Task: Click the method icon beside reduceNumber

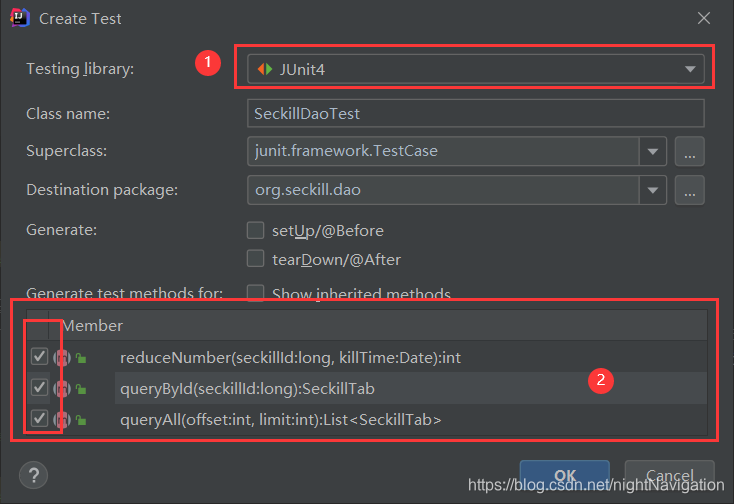Action: click(x=62, y=358)
